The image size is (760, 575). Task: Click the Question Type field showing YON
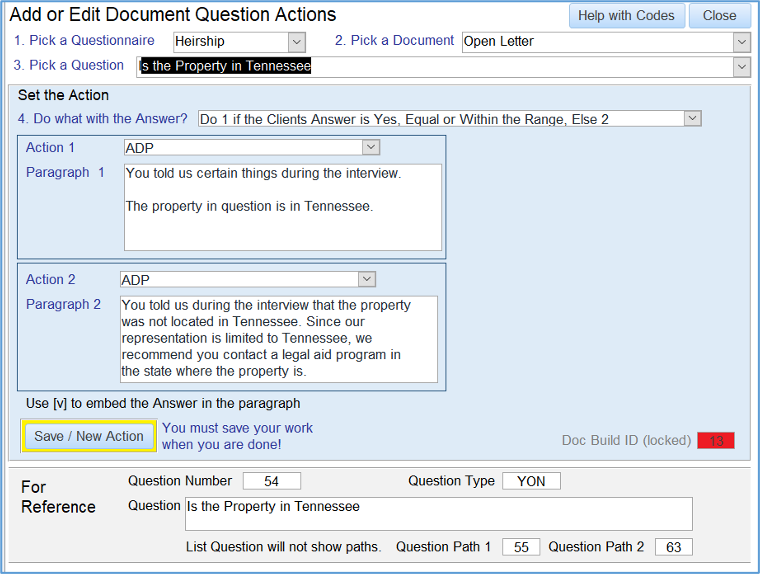coord(531,482)
